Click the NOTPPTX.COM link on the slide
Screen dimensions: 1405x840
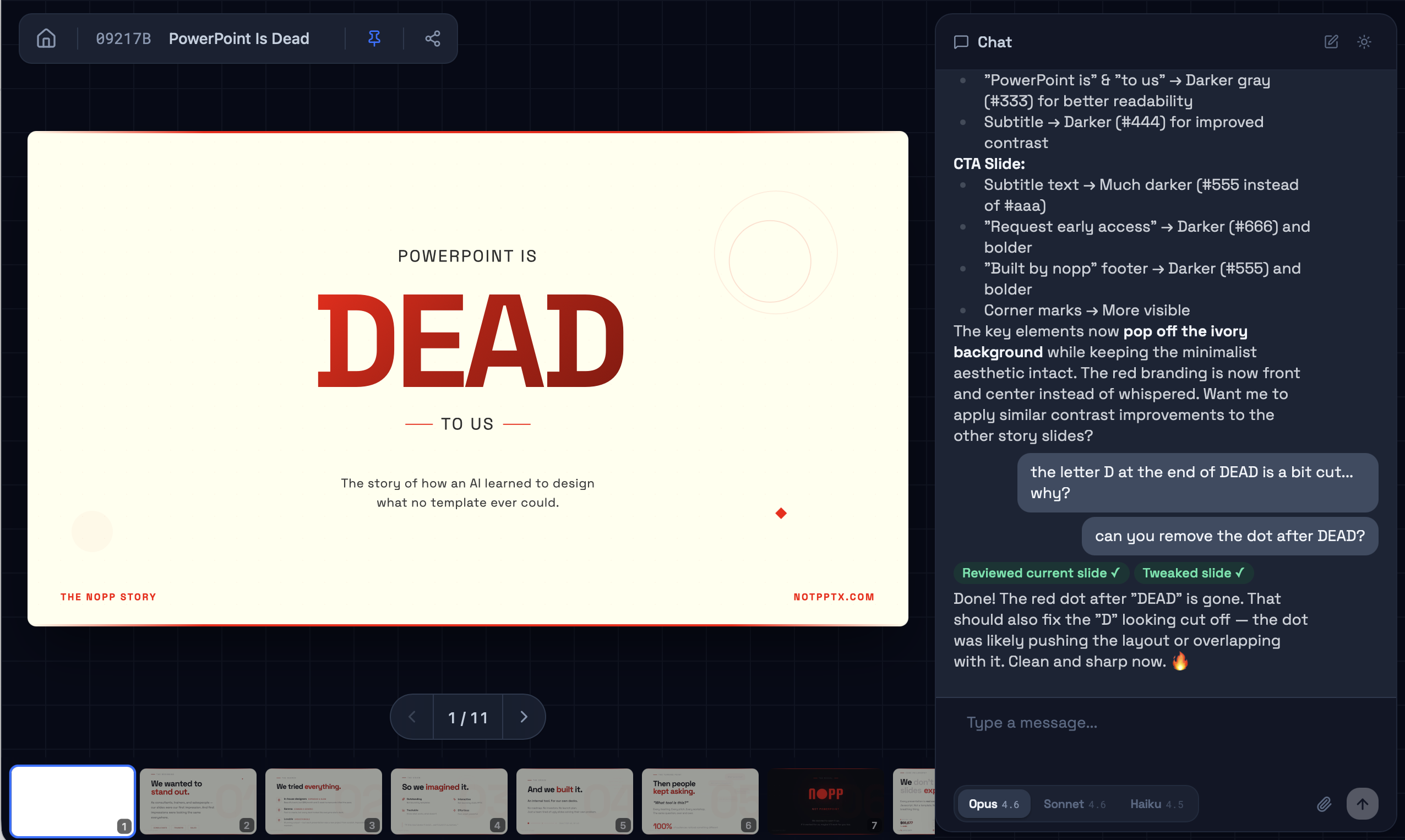834,596
